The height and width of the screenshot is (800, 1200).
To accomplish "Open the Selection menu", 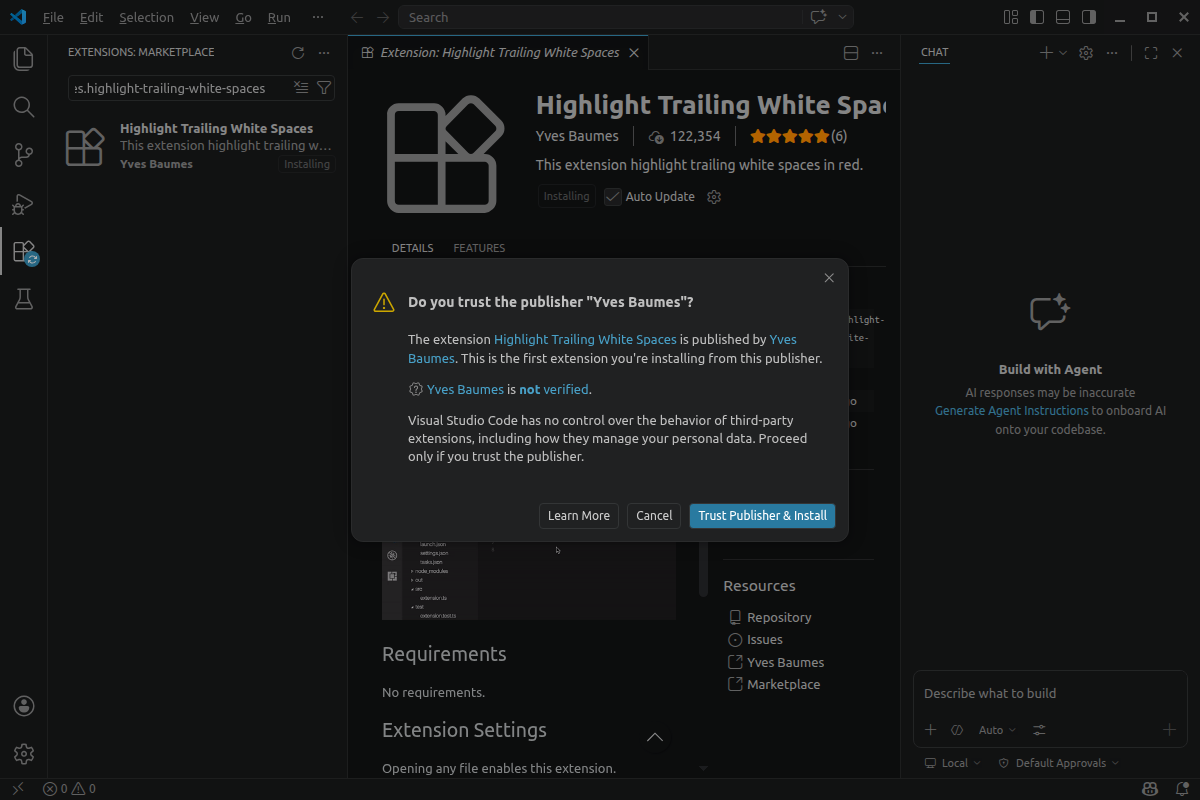I will [146, 17].
